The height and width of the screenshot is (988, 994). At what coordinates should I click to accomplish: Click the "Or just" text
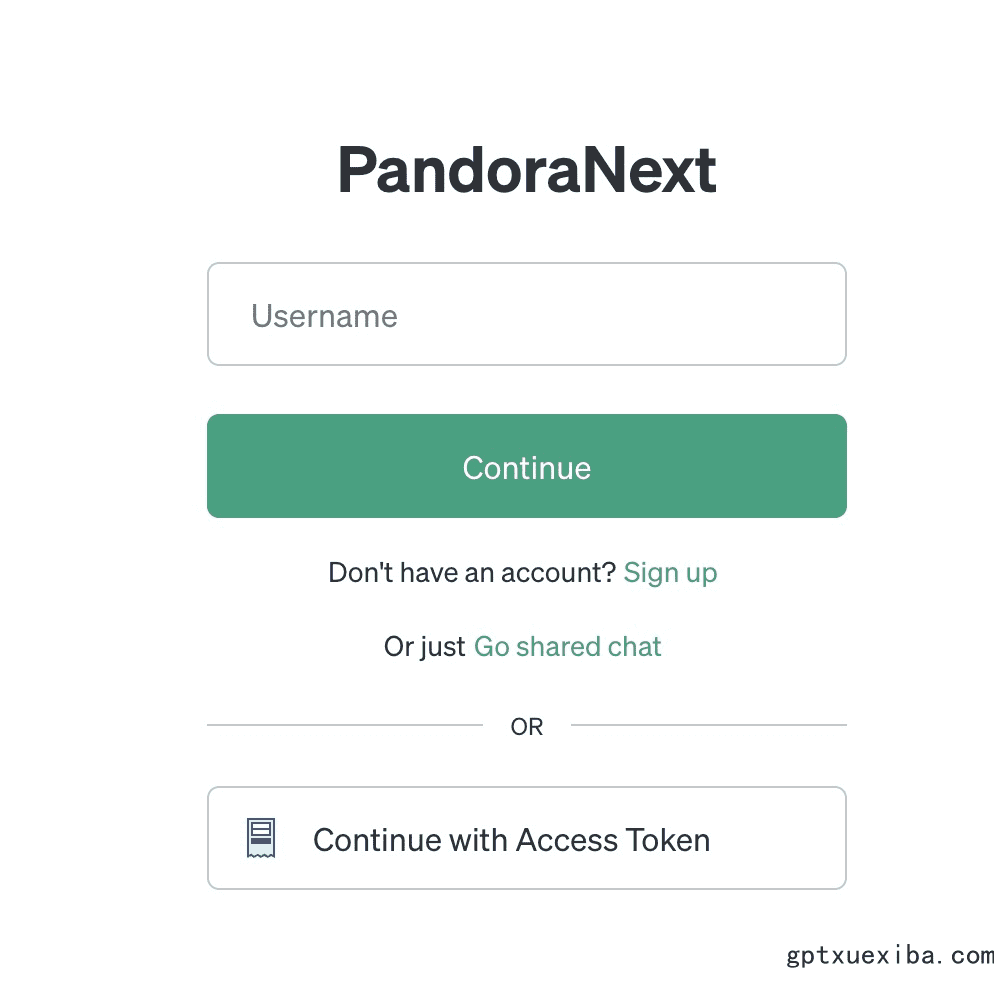tap(425, 647)
